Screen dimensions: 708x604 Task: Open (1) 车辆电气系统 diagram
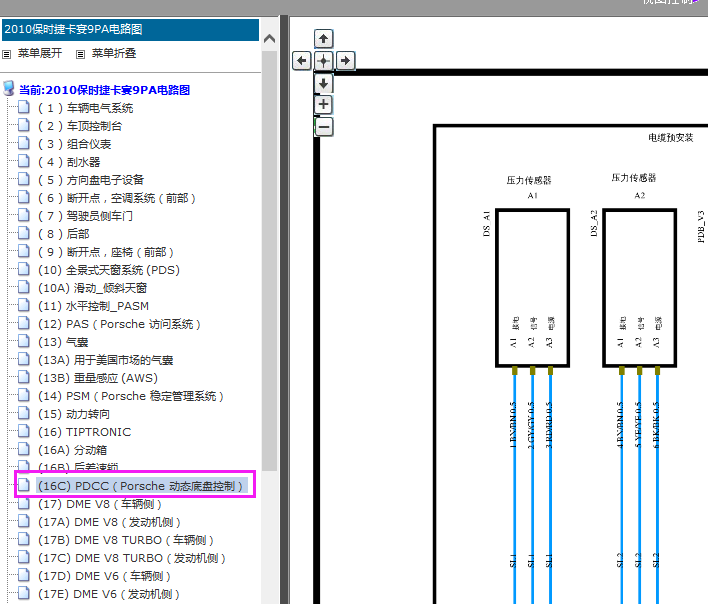(x=85, y=108)
